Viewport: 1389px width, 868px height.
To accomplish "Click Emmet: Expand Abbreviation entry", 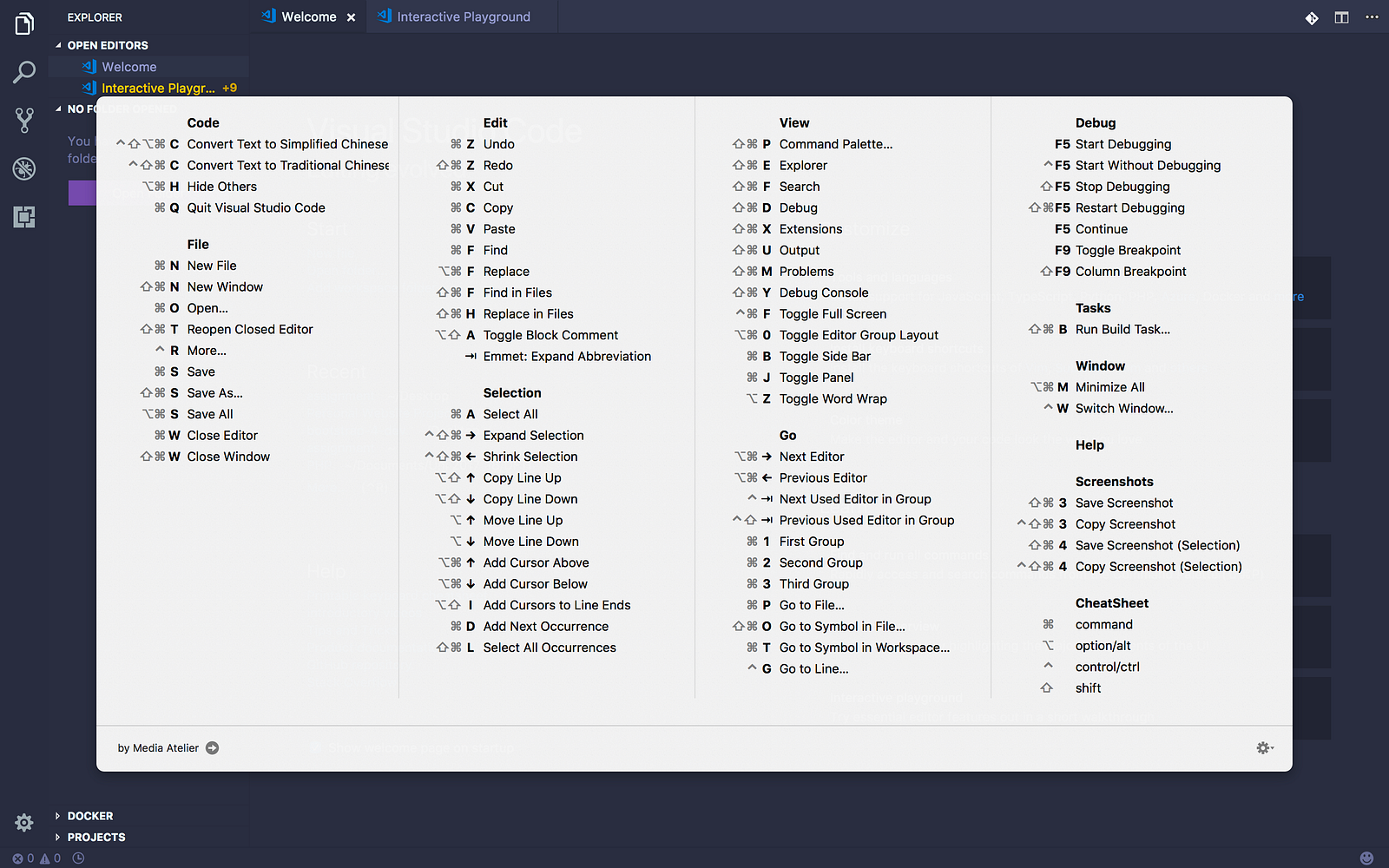I will tap(567, 356).
